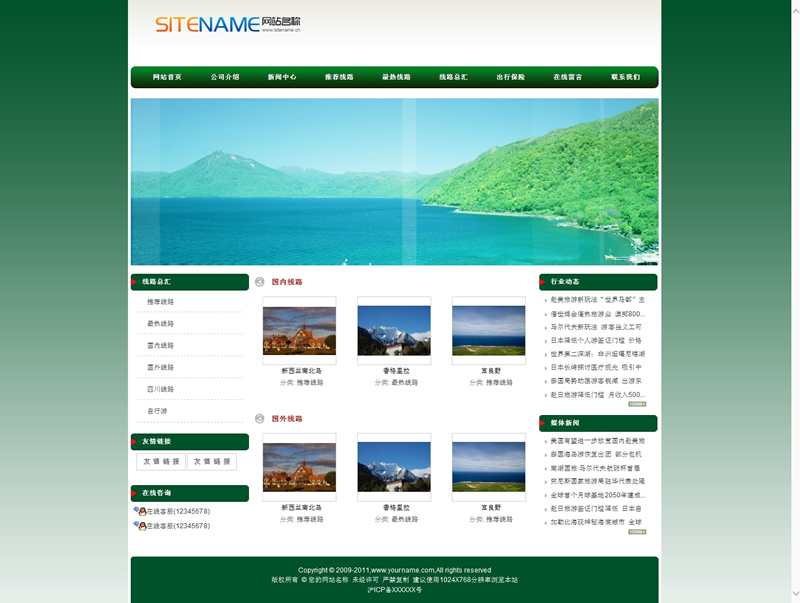This screenshot has width=800, height=603.
Task: Open the 新西兰南北岛 thumbnail under 国内线路
Action: pyautogui.click(x=299, y=330)
